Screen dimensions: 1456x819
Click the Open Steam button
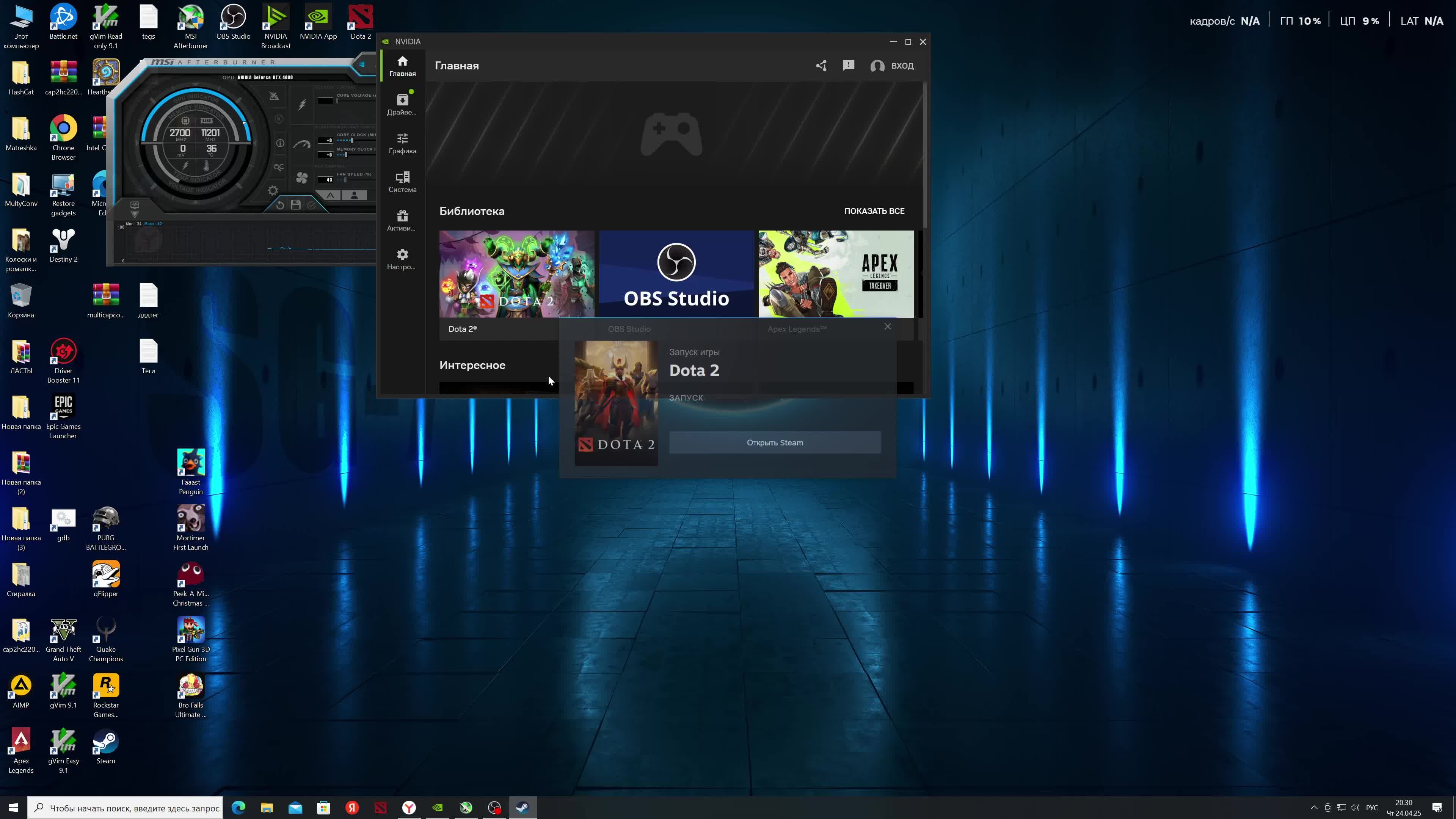(x=774, y=442)
